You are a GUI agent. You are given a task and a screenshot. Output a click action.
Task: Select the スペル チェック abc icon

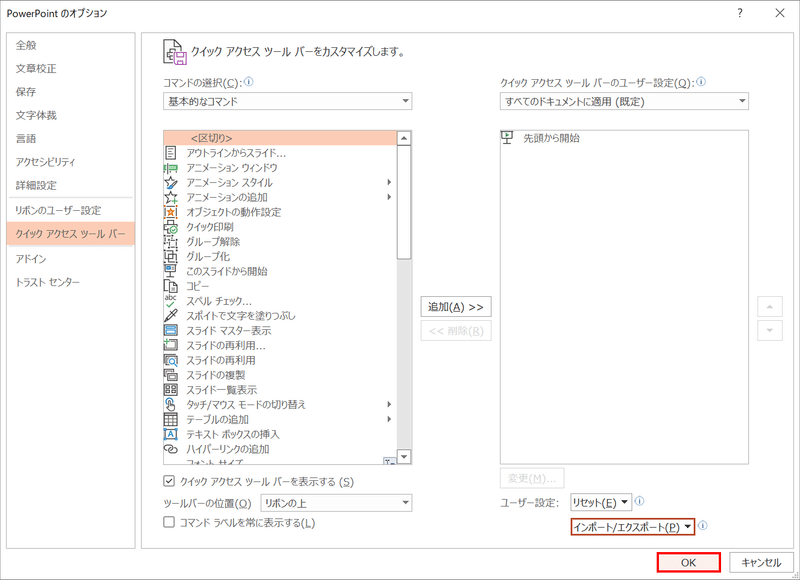click(171, 300)
